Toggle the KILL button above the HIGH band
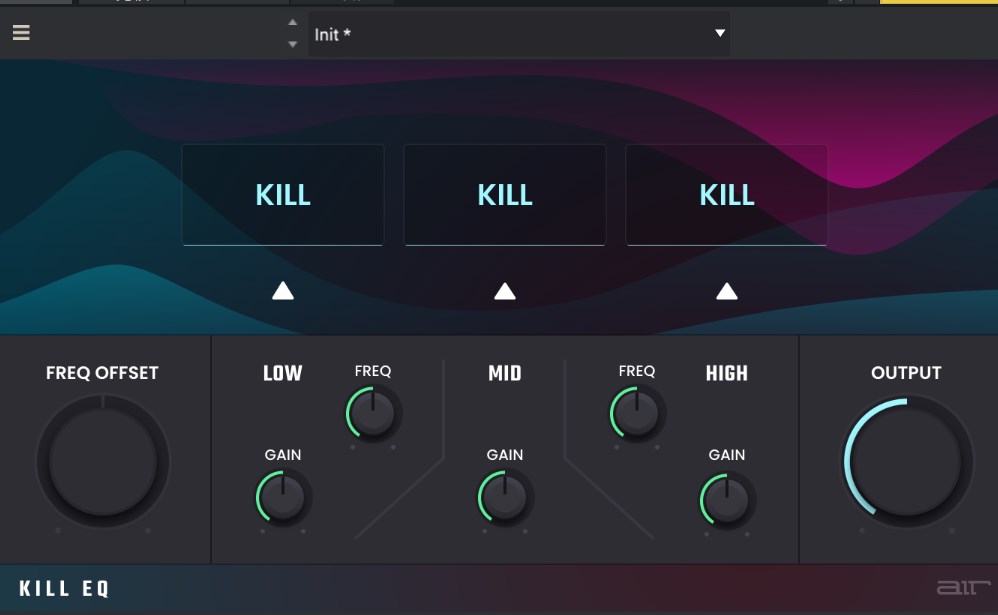 pyautogui.click(x=727, y=194)
